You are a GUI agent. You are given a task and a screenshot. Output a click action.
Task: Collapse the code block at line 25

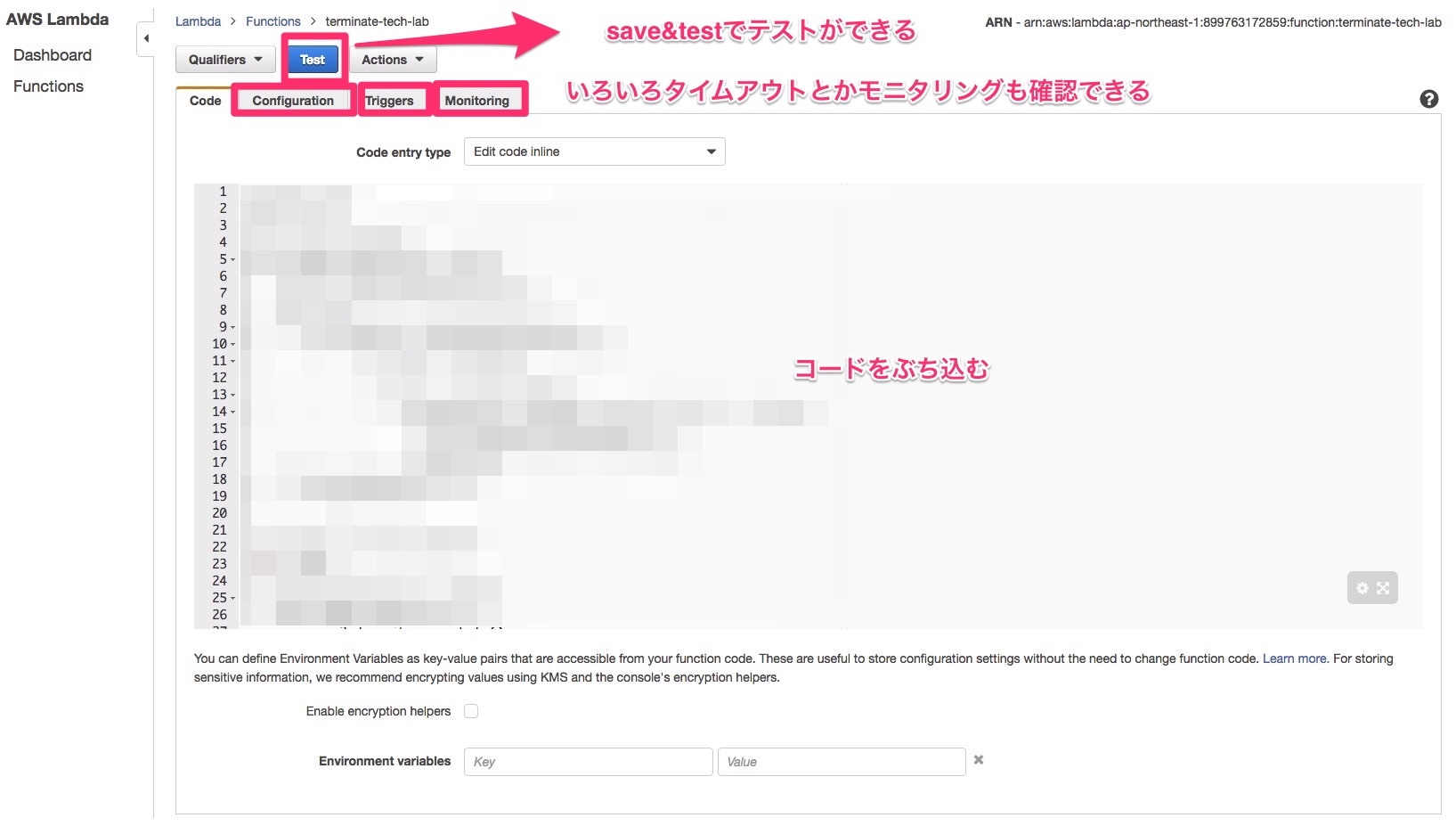coord(233,599)
